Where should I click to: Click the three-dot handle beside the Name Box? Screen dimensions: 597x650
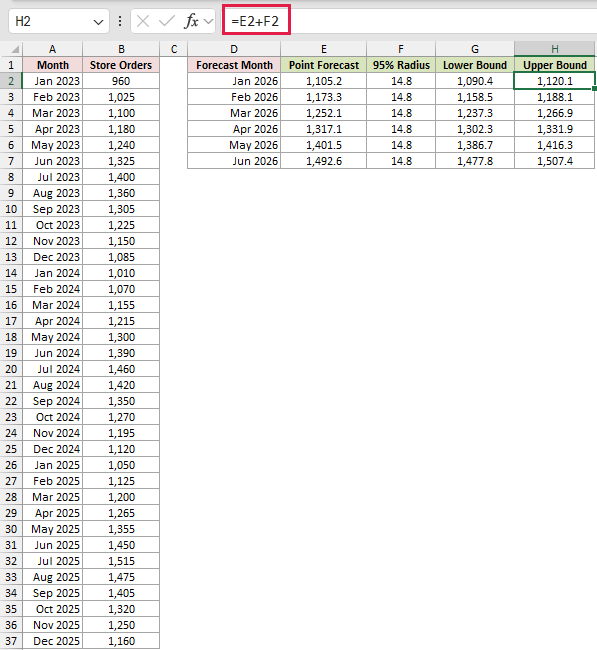coord(120,21)
